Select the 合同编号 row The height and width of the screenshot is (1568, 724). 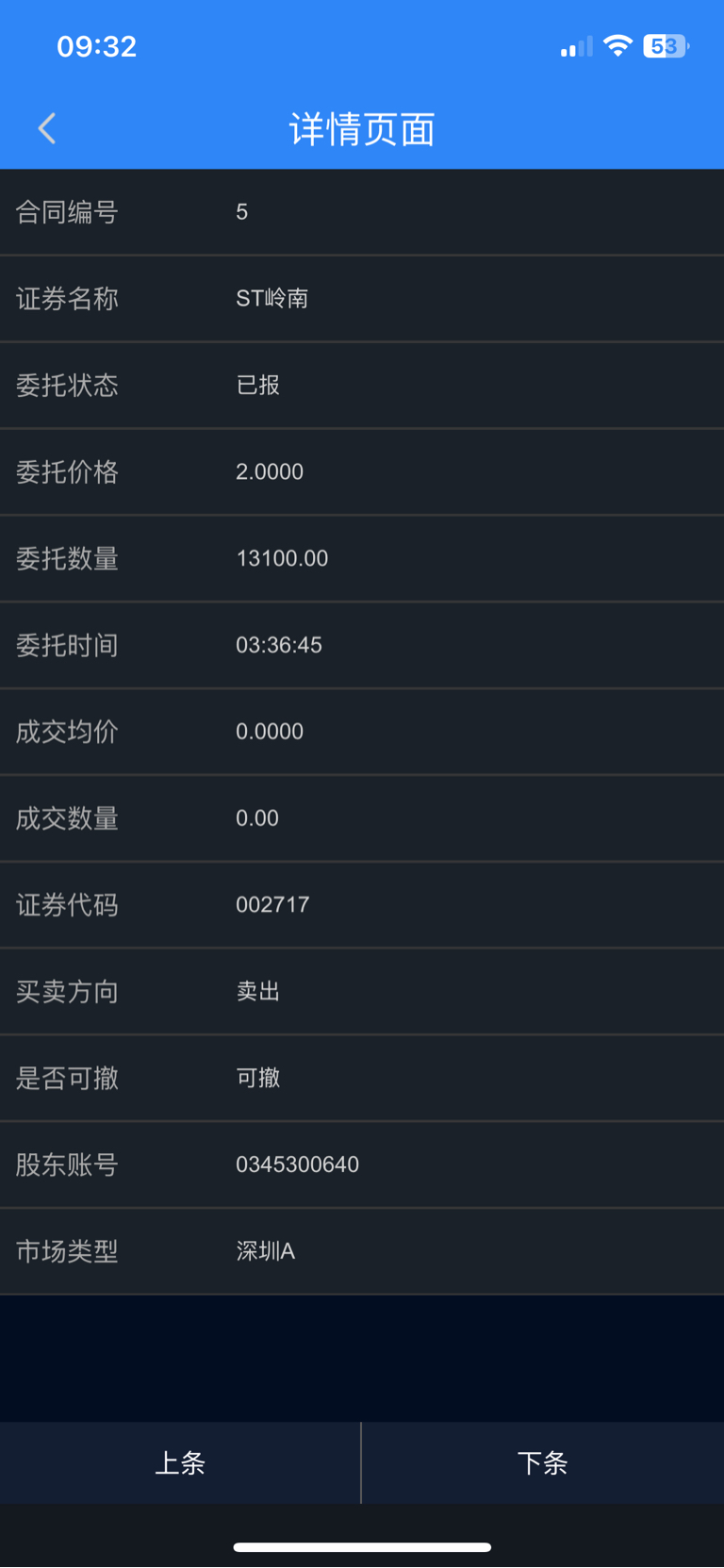click(x=362, y=212)
